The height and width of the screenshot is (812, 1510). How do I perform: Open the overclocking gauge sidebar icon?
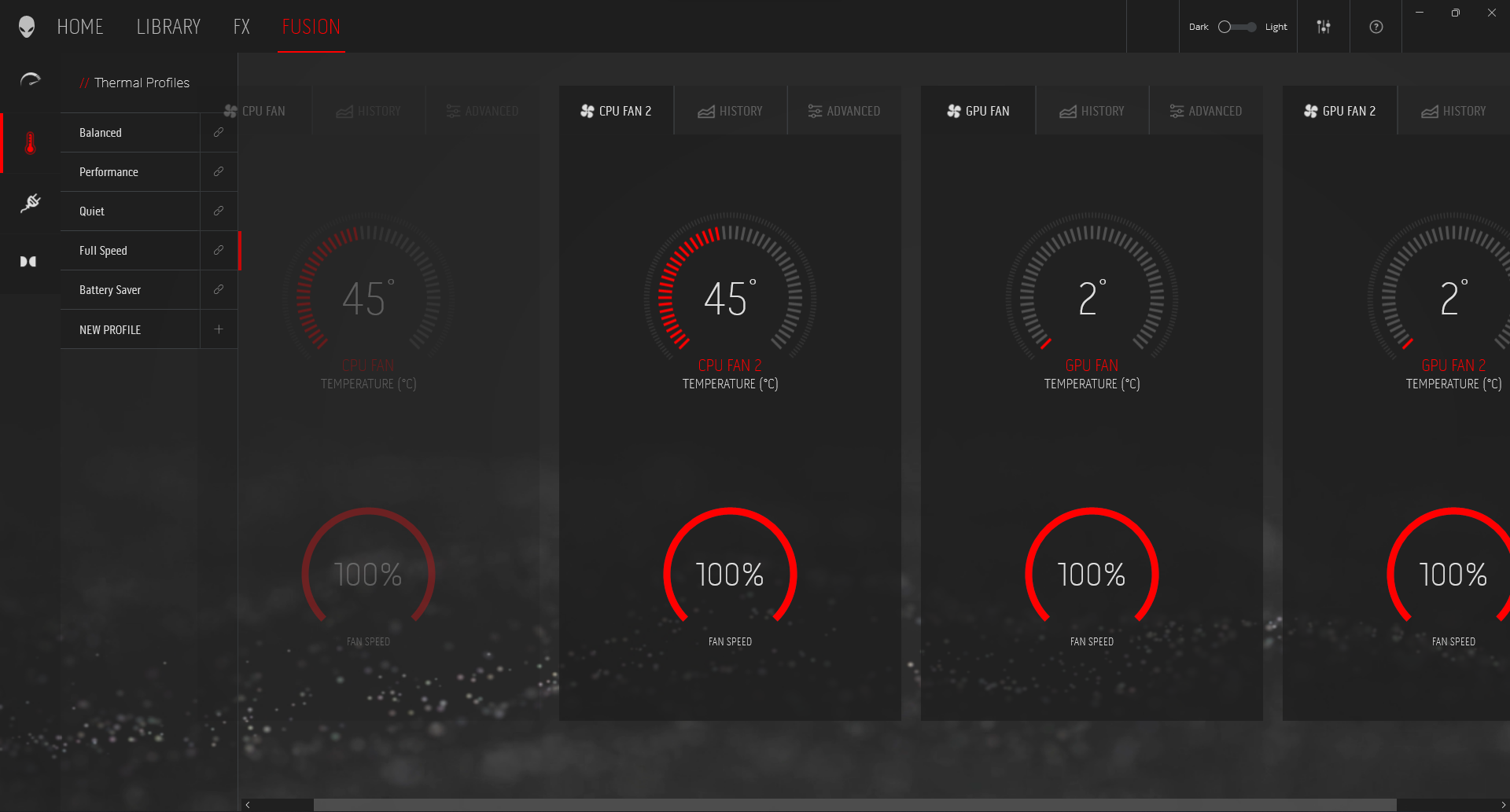point(30,79)
